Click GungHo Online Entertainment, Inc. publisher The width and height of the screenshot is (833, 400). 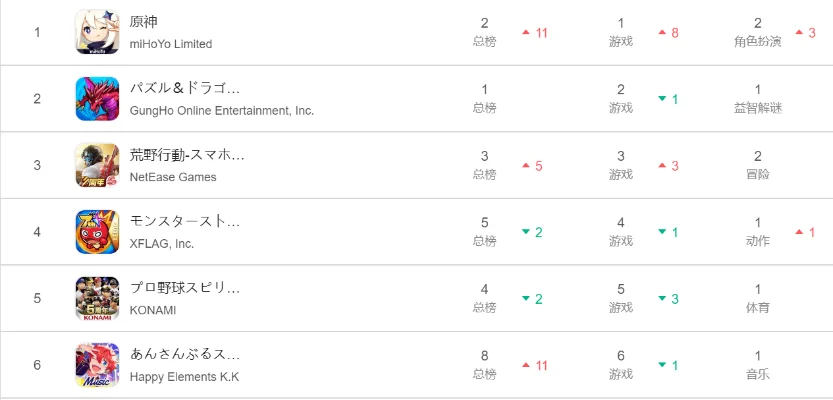click(x=222, y=110)
